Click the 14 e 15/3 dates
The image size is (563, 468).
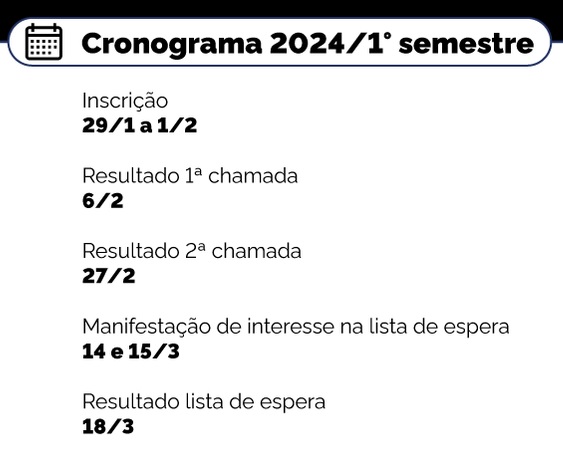click(131, 351)
